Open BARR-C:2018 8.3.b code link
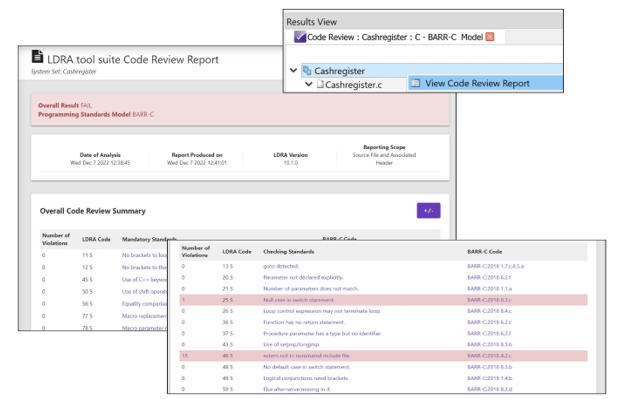This screenshot has width=620, height=399. [x=490, y=367]
